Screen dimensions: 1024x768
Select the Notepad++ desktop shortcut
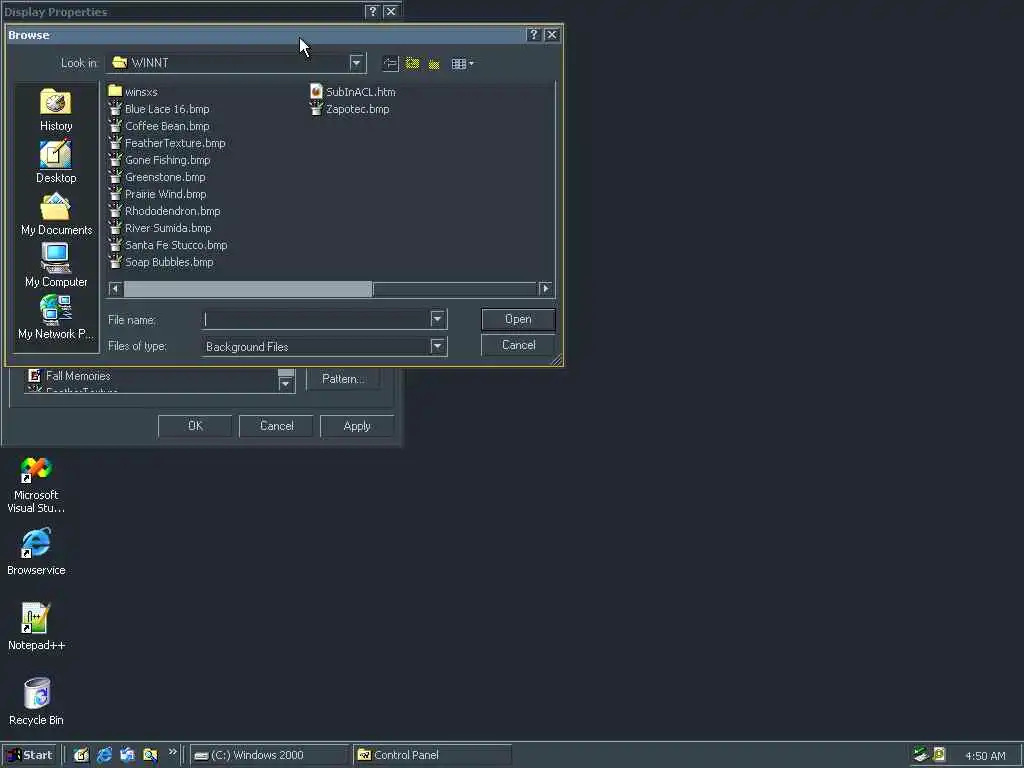[x=36, y=627]
